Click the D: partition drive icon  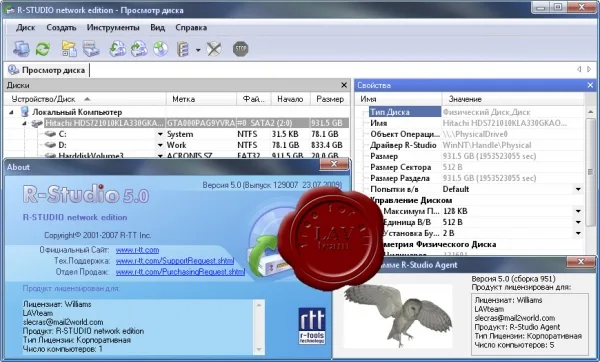[50, 145]
